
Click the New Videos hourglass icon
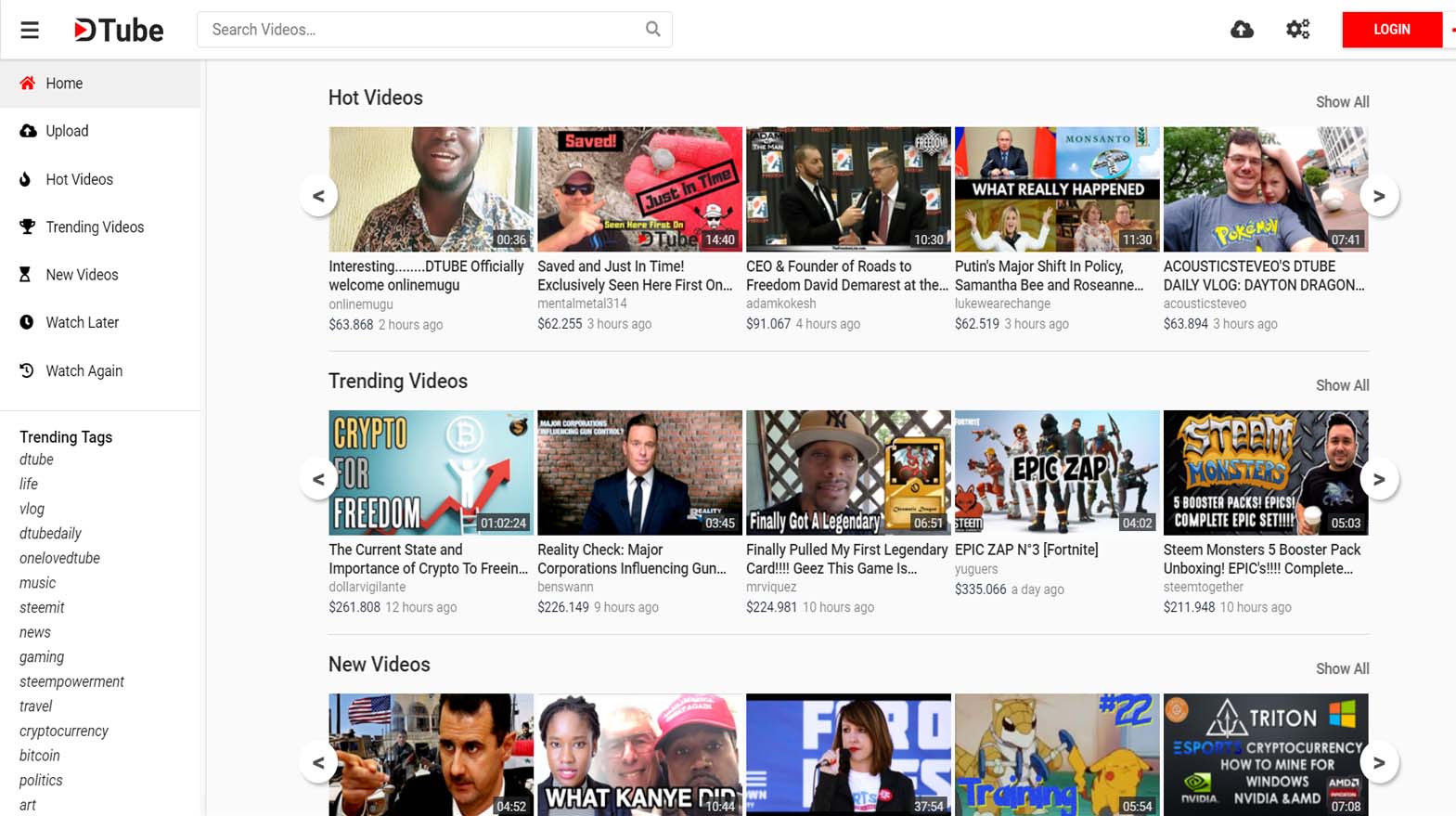(25, 275)
